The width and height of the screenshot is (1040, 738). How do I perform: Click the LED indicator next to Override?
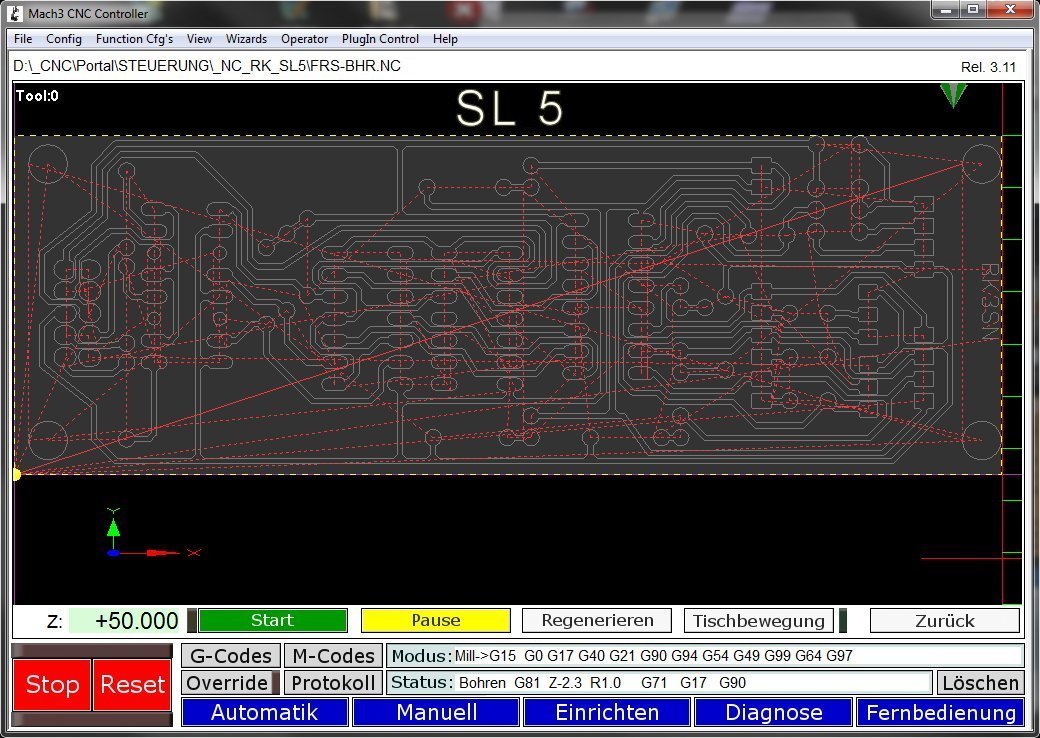tap(276, 682)
